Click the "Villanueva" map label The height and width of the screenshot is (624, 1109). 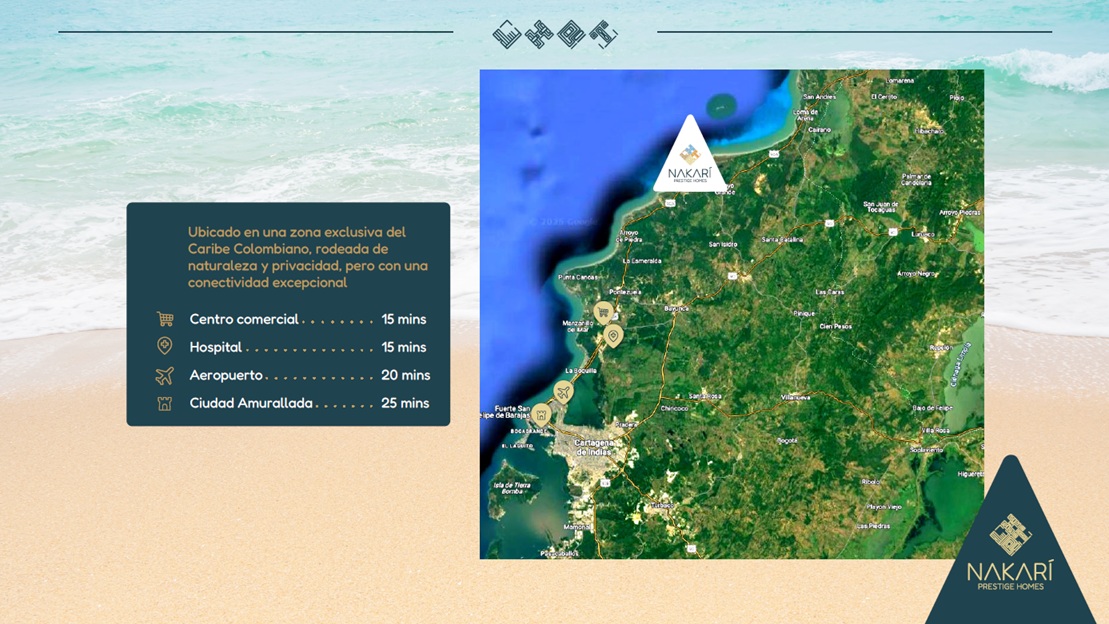click(796, 398)
